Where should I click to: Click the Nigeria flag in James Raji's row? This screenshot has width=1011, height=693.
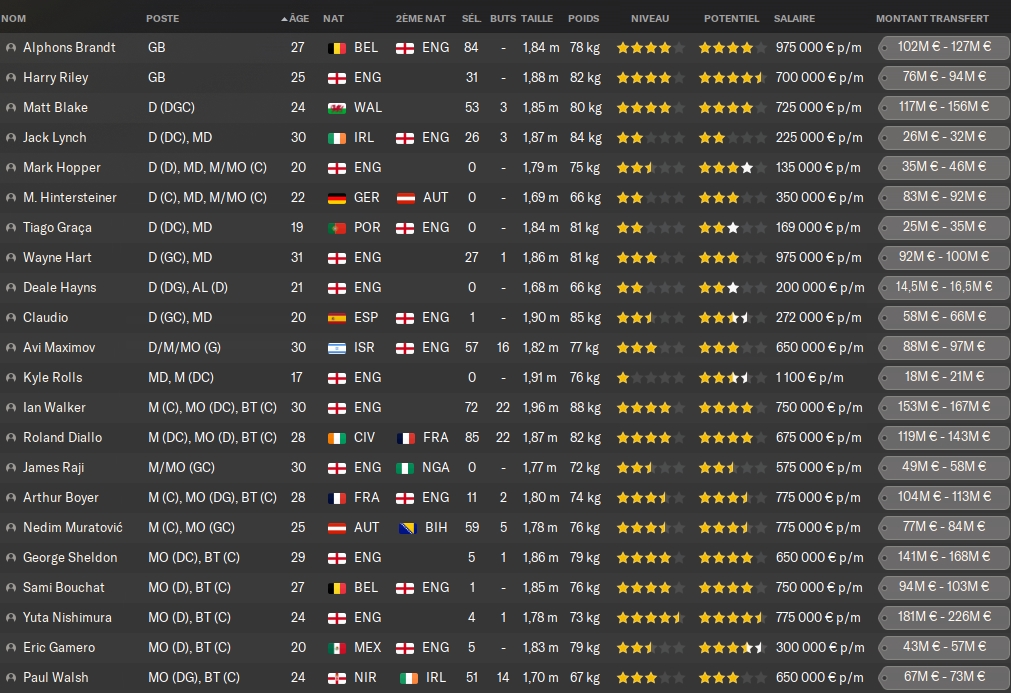click(405, 467)
